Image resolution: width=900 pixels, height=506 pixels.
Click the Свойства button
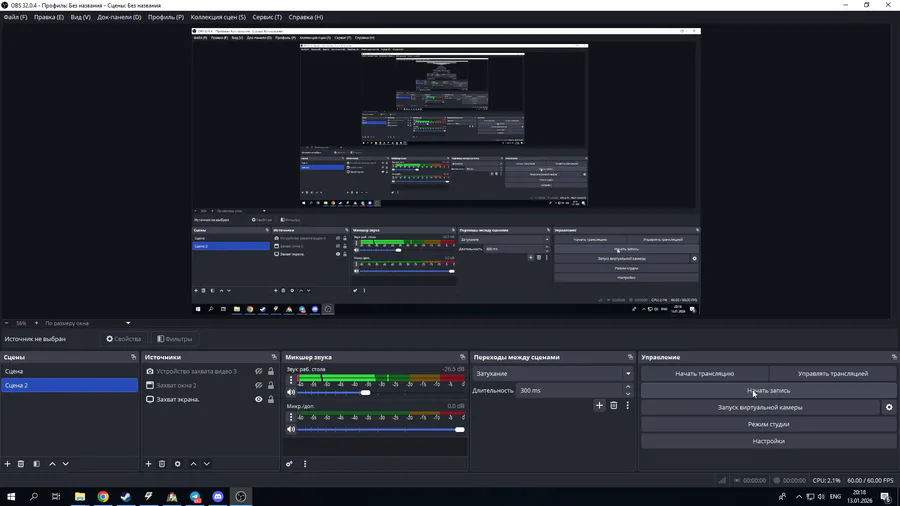pyautogui.click(x=124, y=339)
